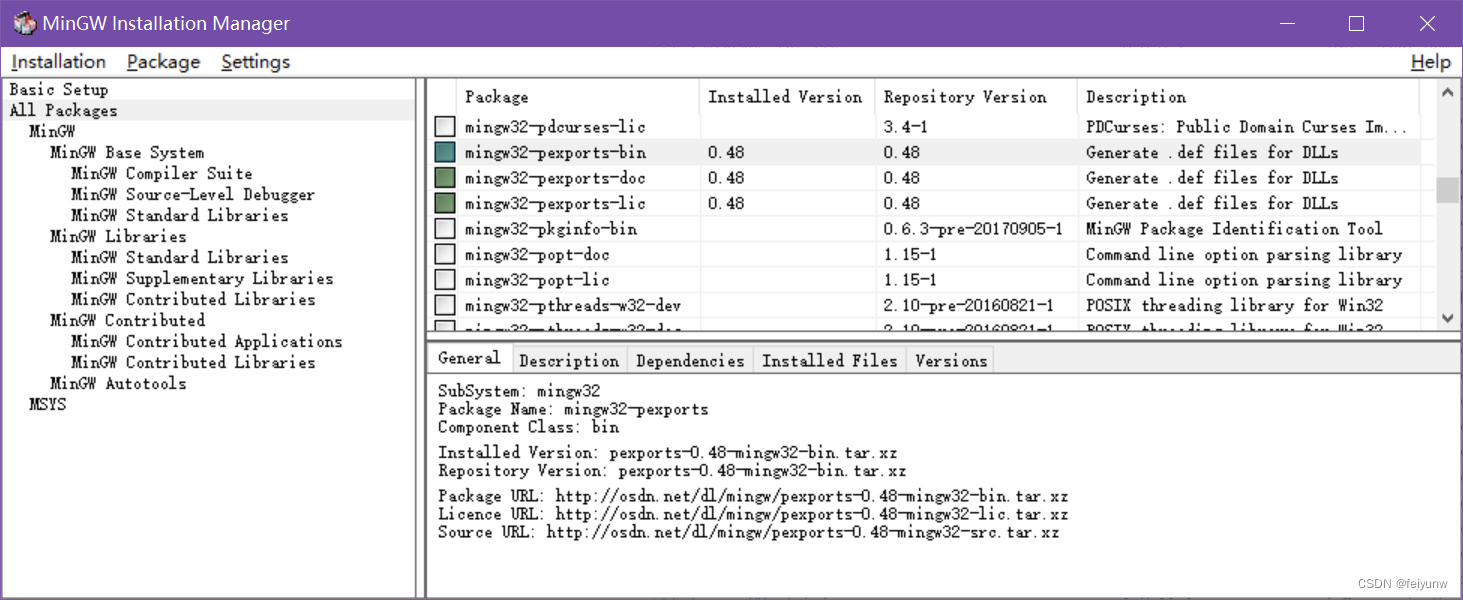Select MinGW Base System node

pos(127,152)
